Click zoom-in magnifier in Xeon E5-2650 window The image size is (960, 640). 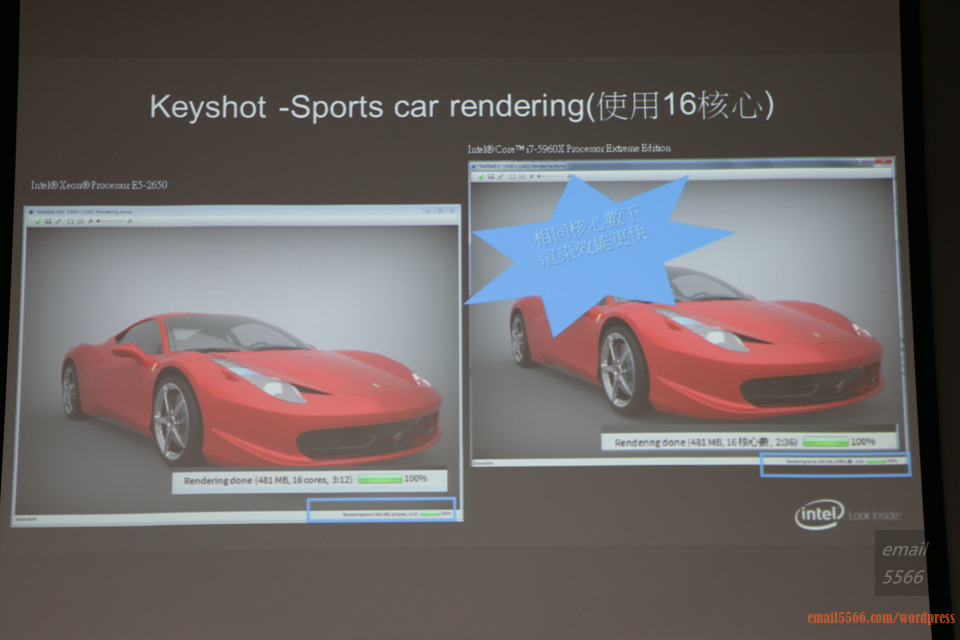coord(130,222)
